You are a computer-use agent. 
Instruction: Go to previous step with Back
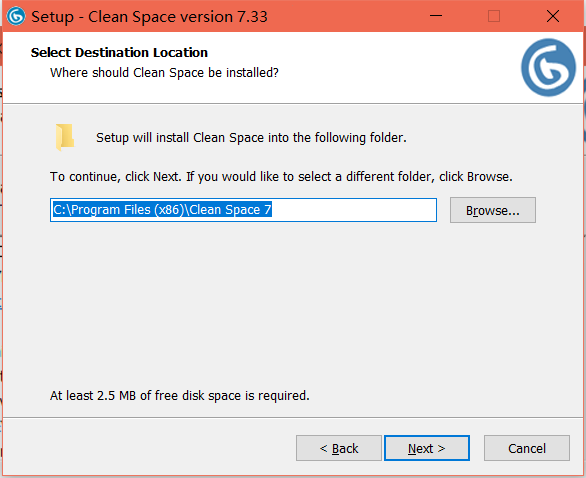tap(339, 448)
